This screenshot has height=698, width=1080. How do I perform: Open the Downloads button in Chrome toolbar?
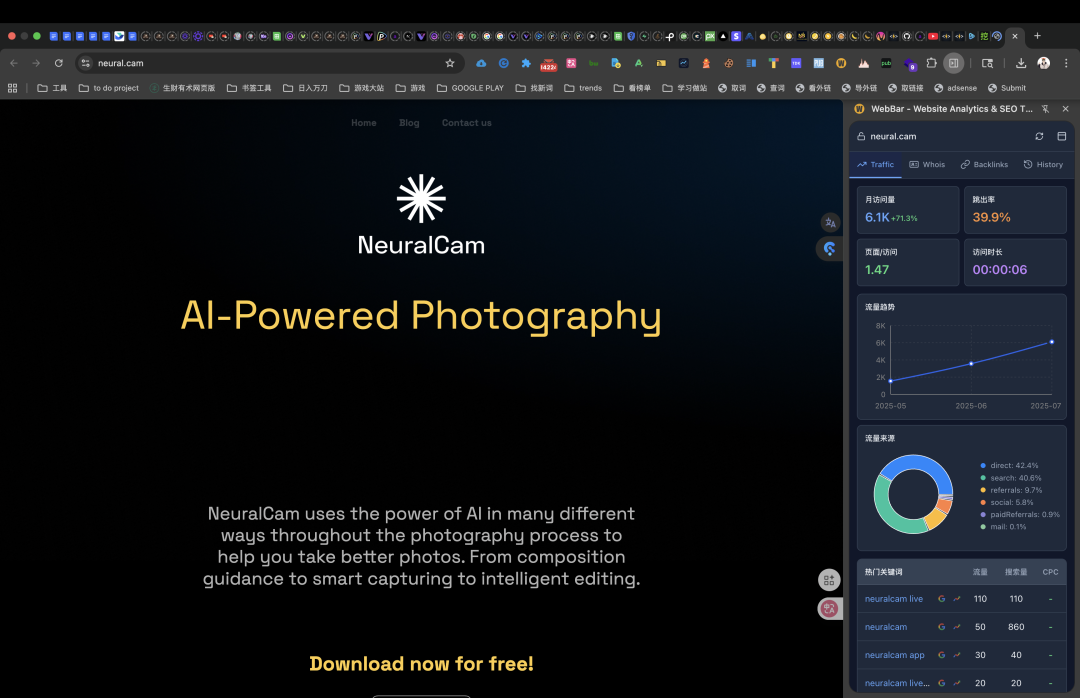pyautogui.click(x=1021, y=63)
